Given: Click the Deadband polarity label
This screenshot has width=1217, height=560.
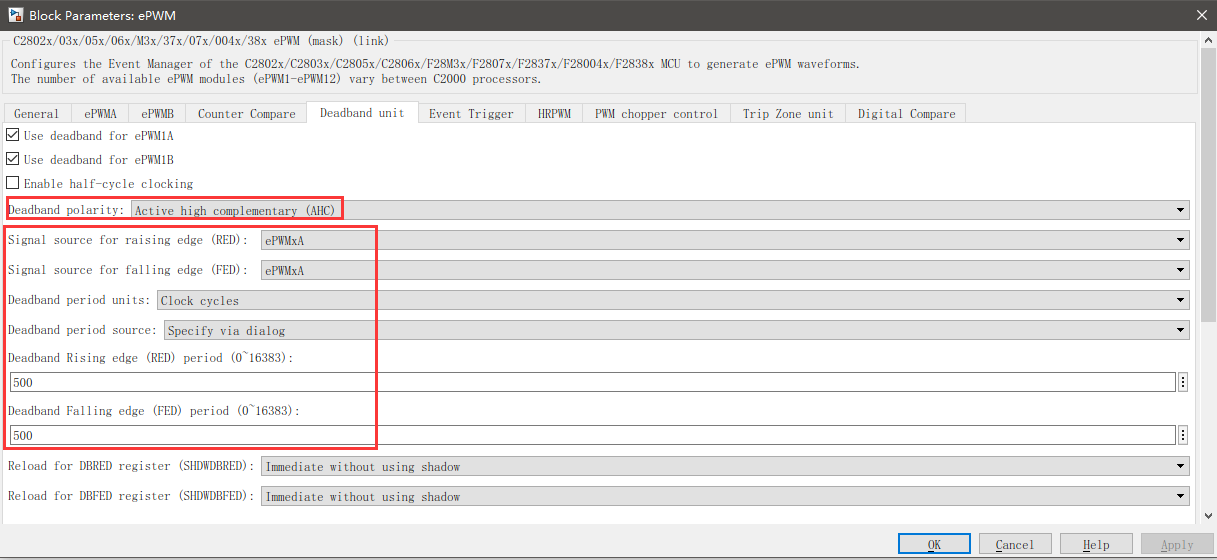Looking at the screenshot, I should click(67, 210).
